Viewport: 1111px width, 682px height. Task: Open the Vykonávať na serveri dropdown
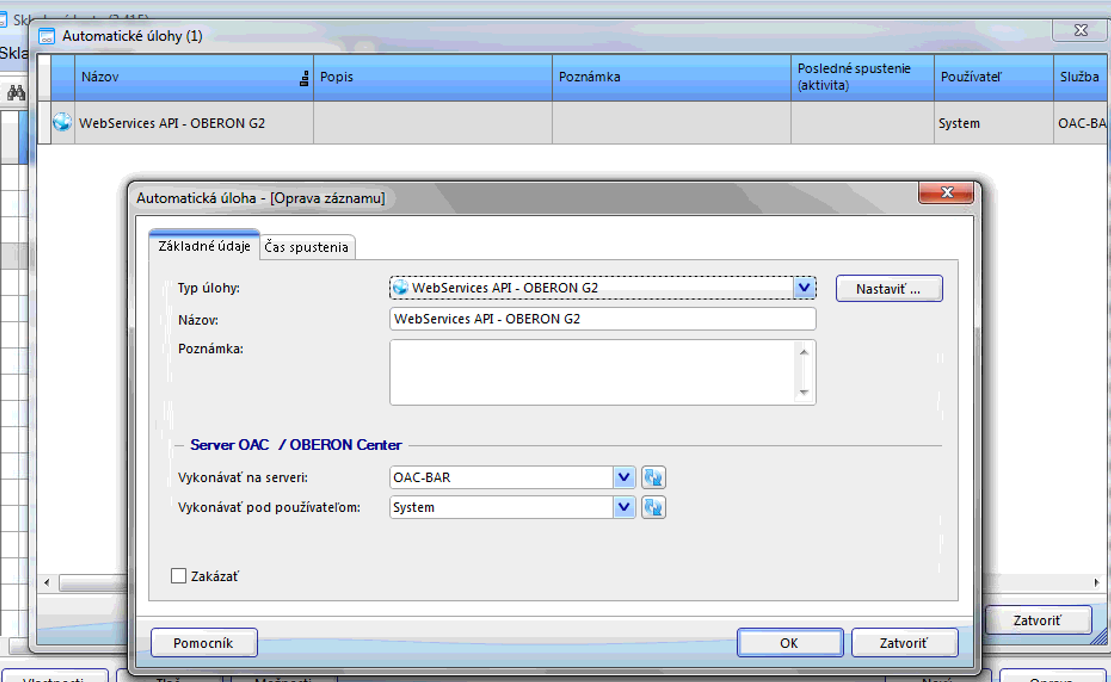(624, 478)
